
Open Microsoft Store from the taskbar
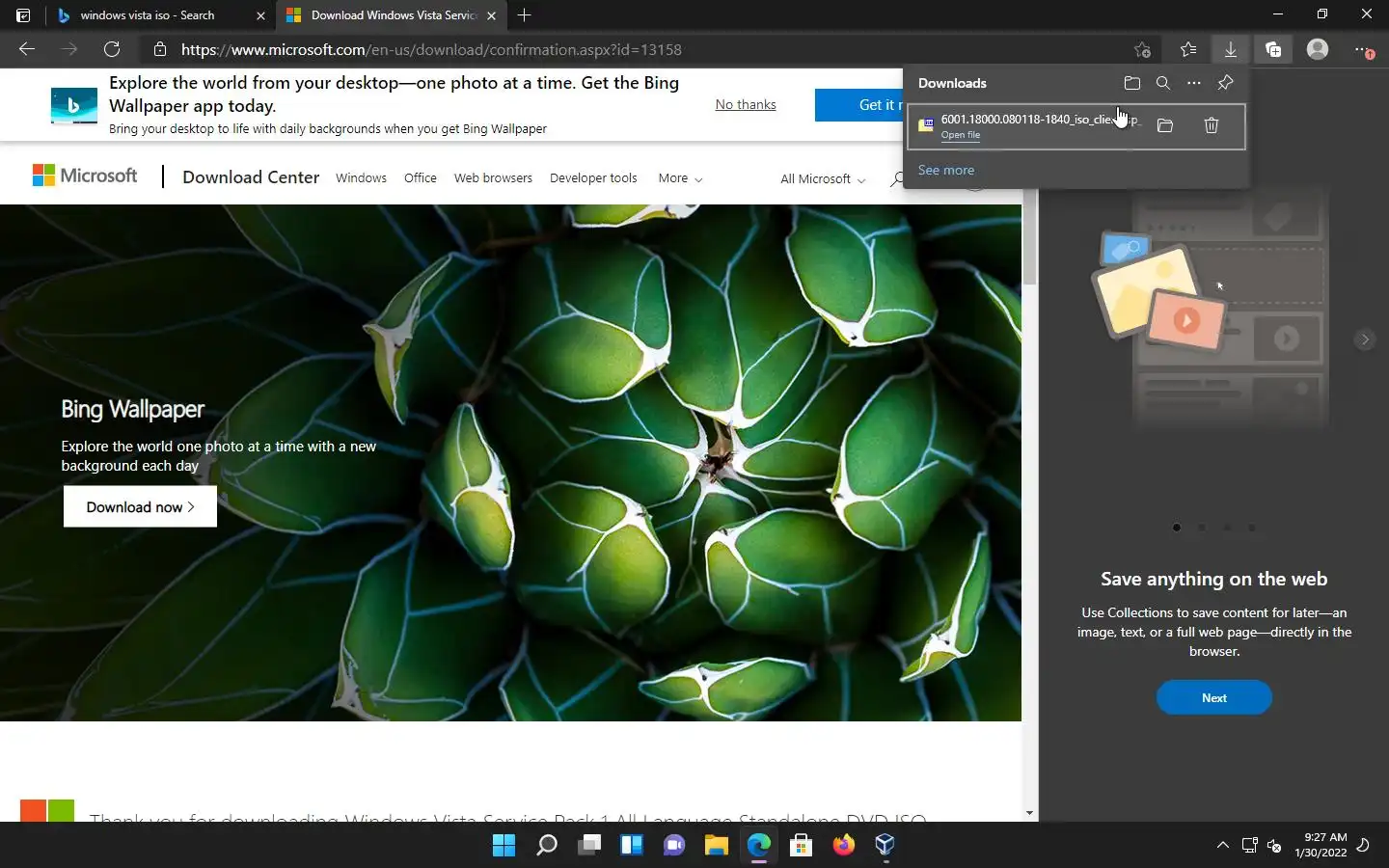coord(801,846)
